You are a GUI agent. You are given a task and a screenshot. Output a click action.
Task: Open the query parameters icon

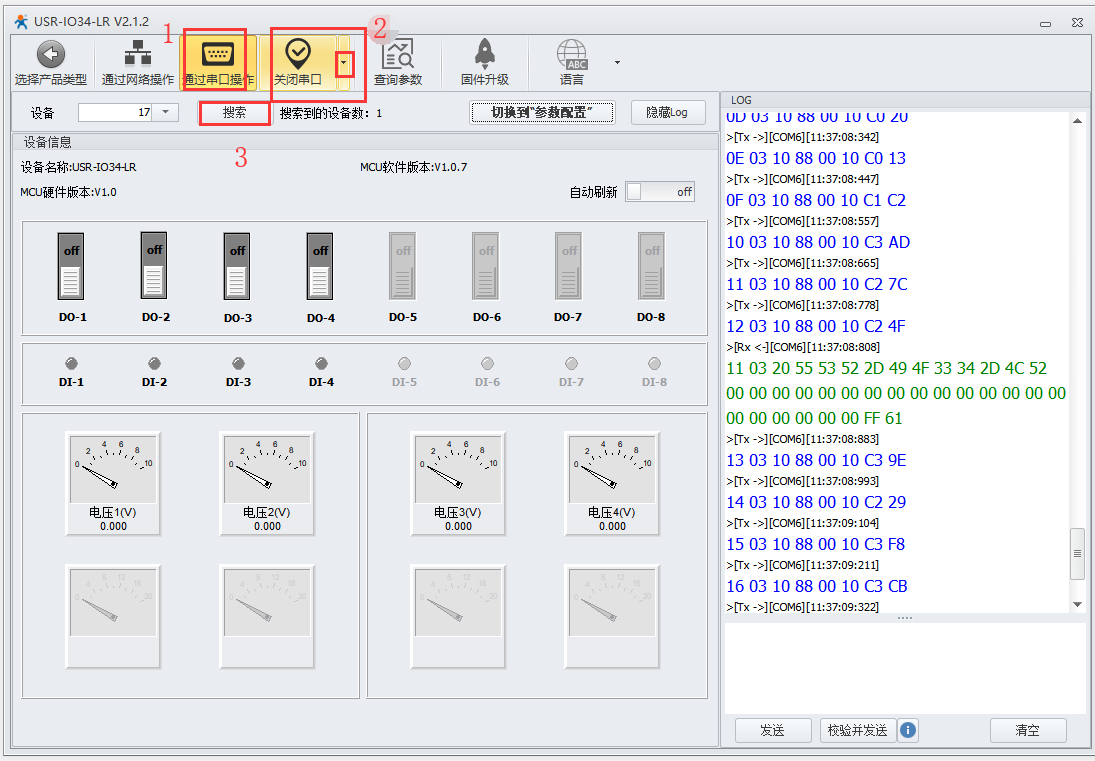coord(398,54)
